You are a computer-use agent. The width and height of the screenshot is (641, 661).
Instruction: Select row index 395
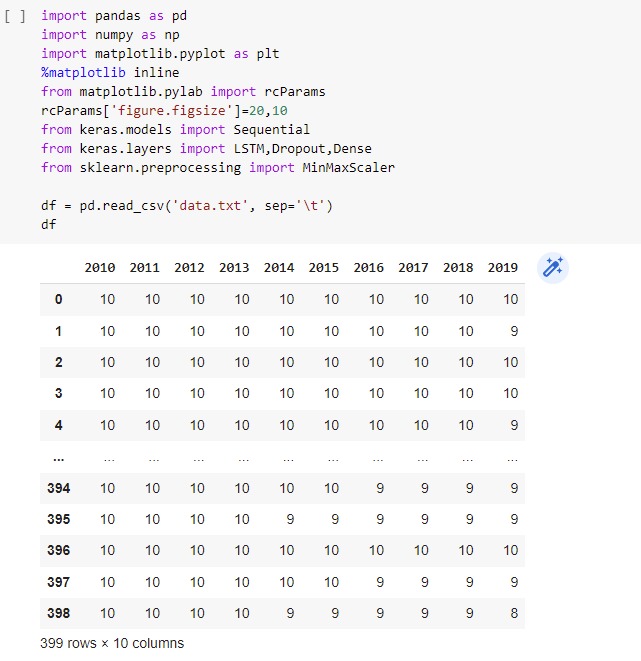[x=59, y=519]
